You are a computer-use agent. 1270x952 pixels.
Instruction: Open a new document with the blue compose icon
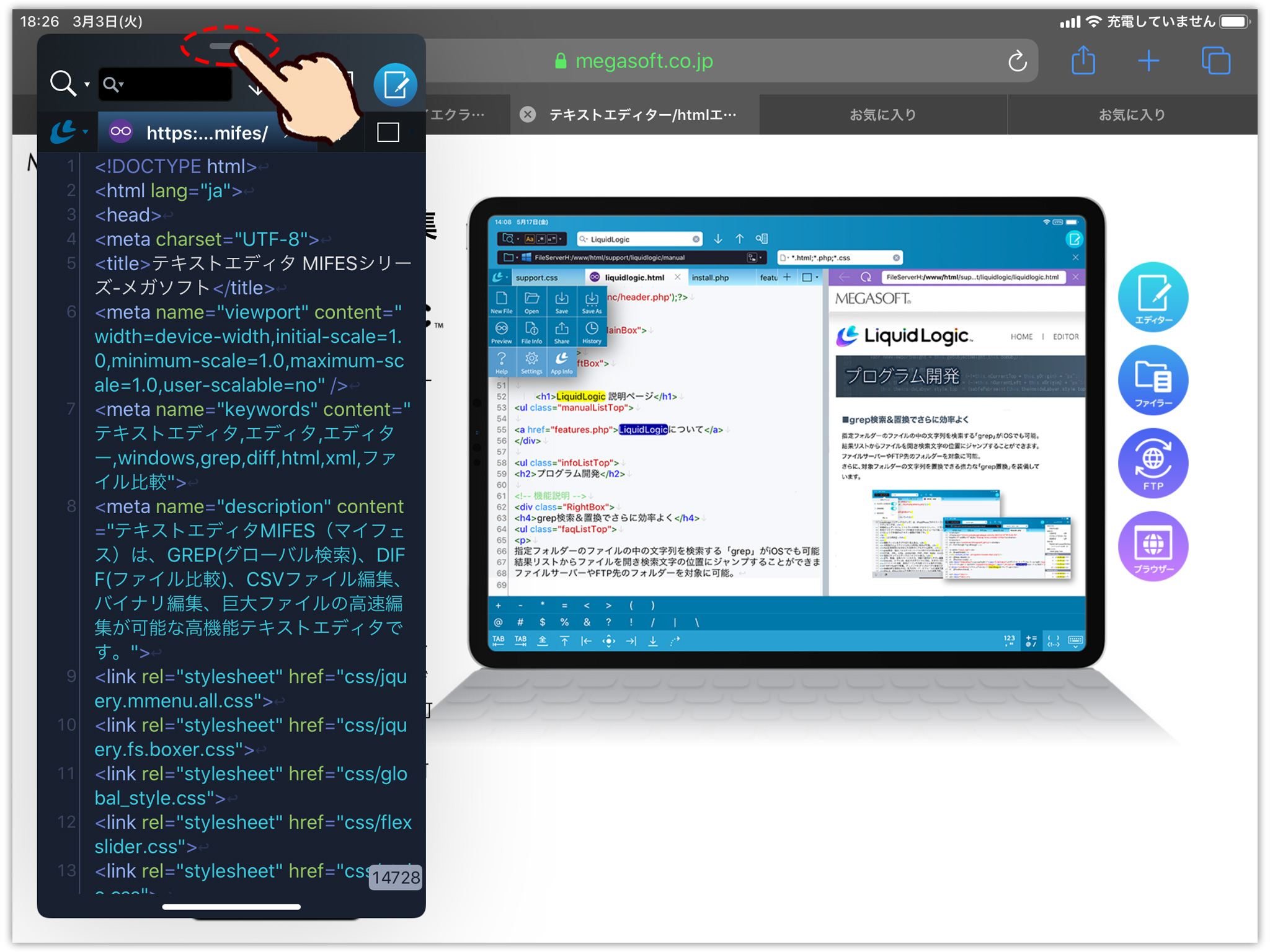(395, 84)
